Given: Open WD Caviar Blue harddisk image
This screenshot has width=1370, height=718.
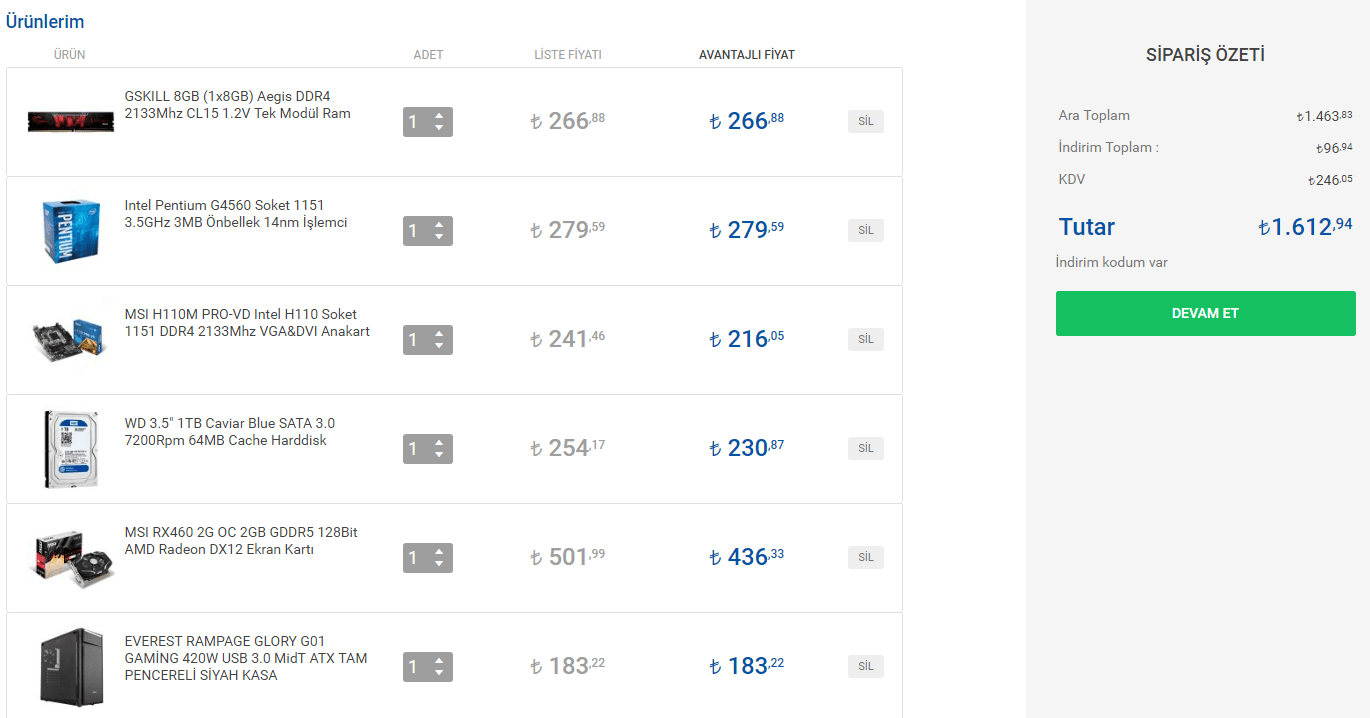Looking at the screenshot, I should [71, 449].
